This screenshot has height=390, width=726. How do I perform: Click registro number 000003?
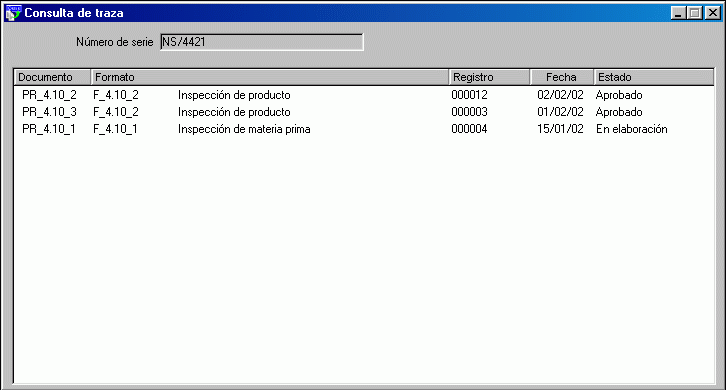(469, 112)
